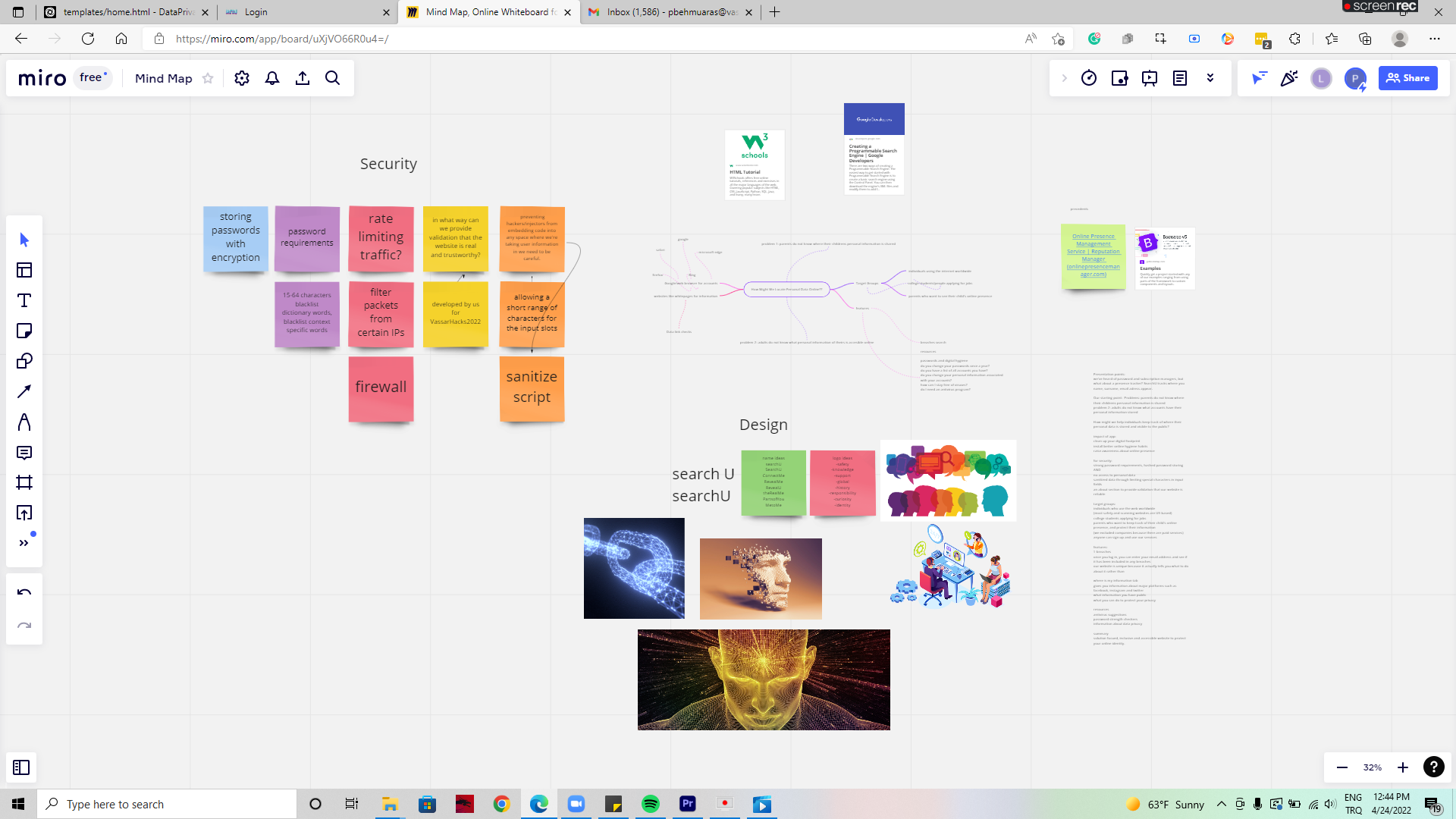Open the Templates tool in the sidebar

(x=24, y=270)
